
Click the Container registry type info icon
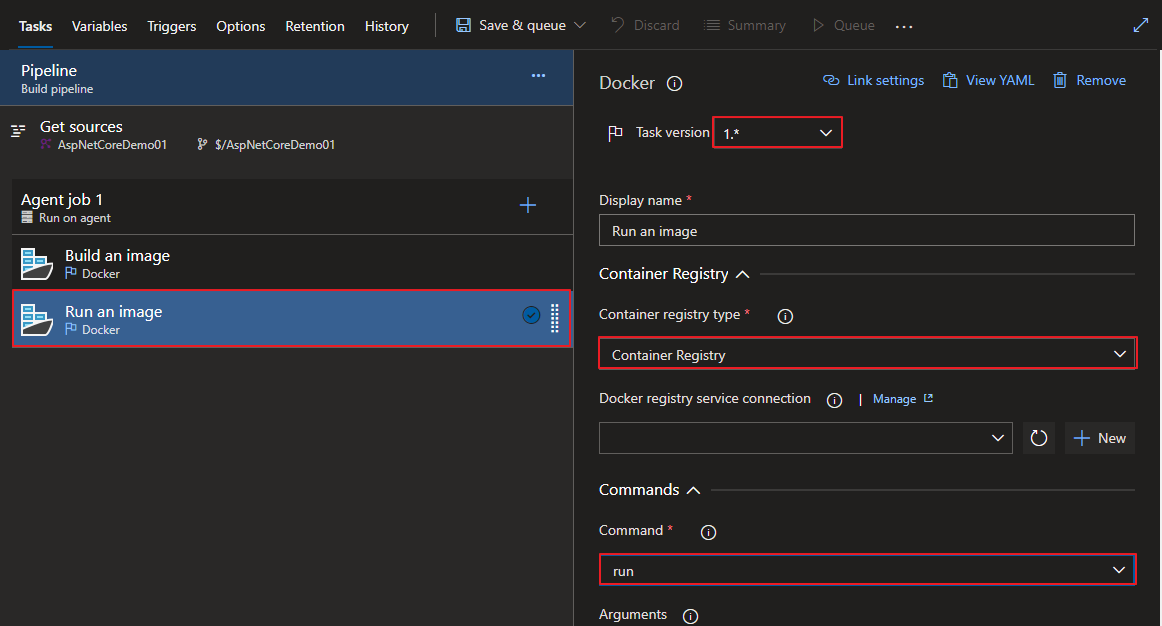pyautogui.click(x=785, y=316)
